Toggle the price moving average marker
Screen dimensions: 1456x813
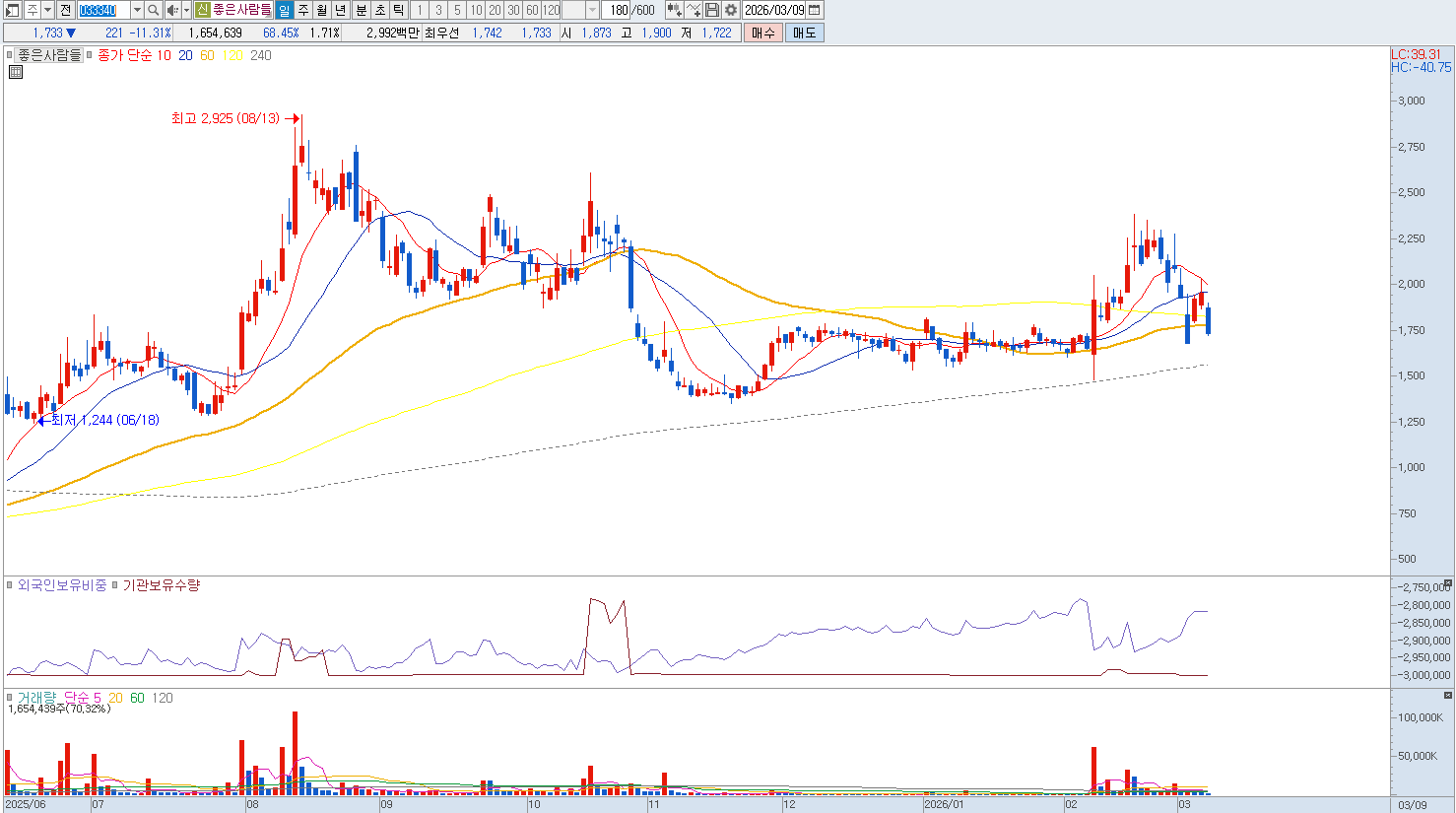(91, 55)
